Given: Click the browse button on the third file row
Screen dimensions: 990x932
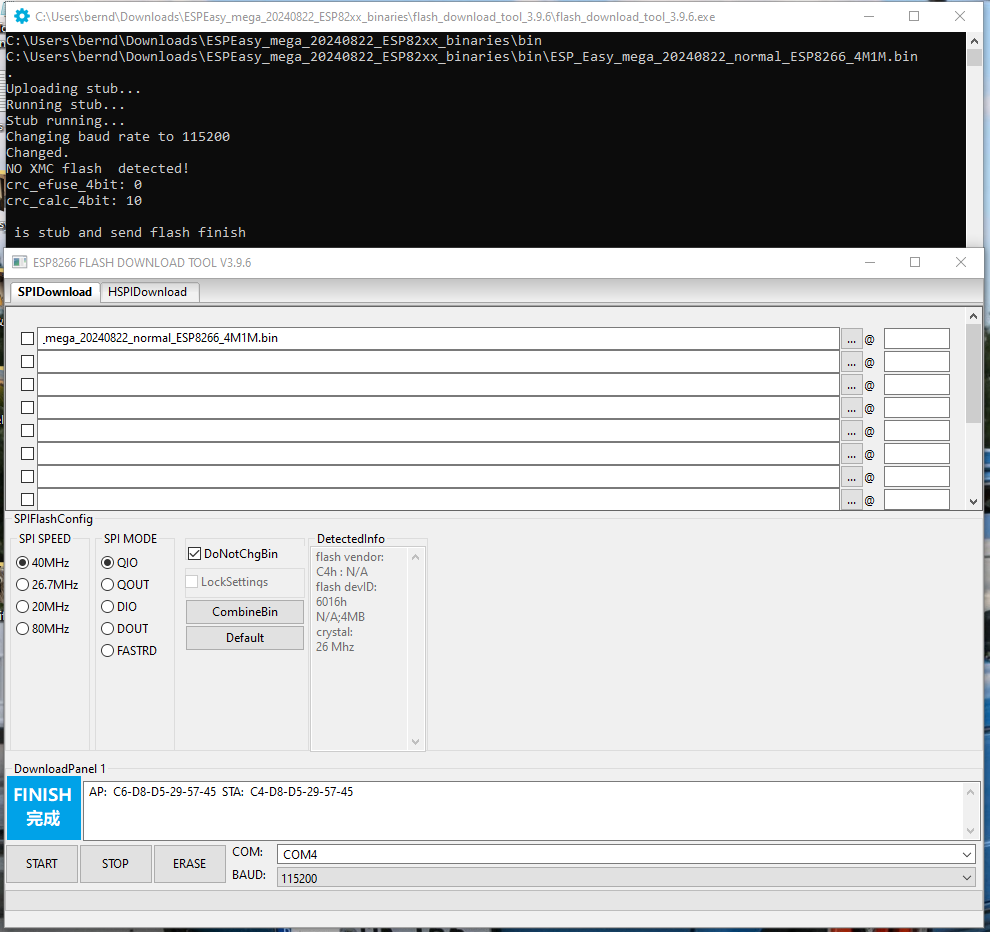Looking at the screenshot, I should coord(851,385).
